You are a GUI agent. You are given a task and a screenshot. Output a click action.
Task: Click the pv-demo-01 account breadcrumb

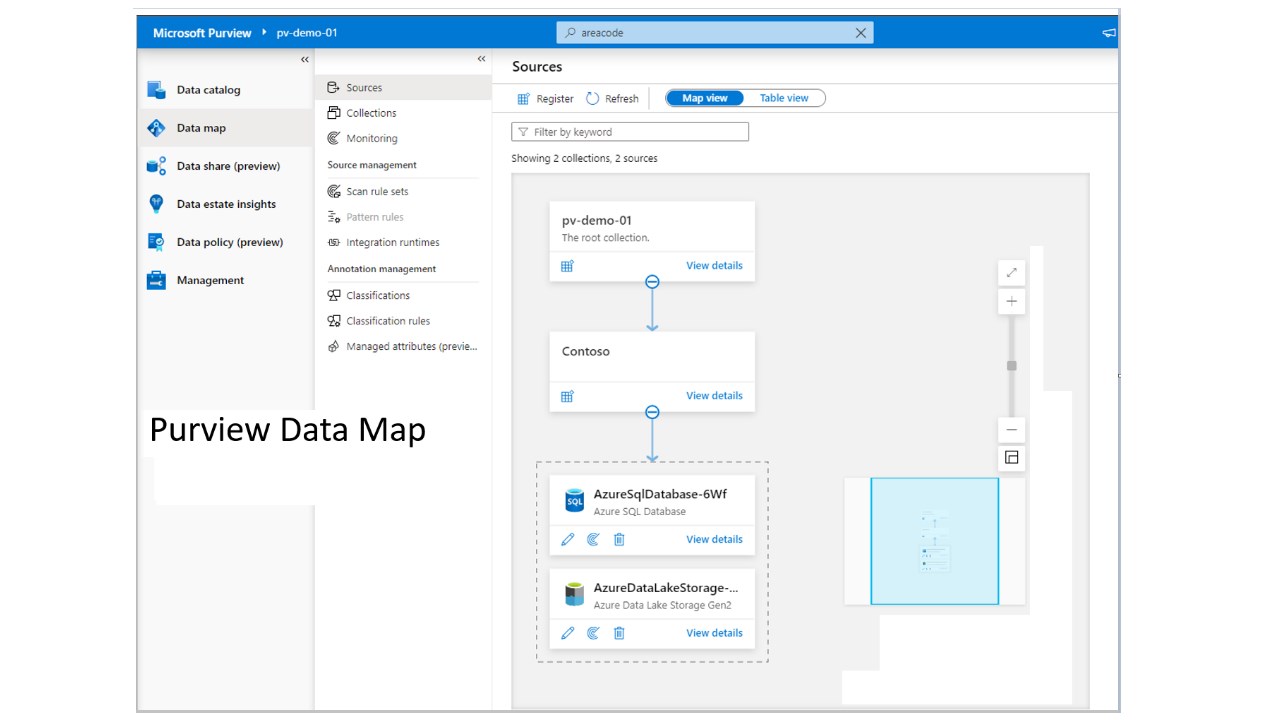306,33
